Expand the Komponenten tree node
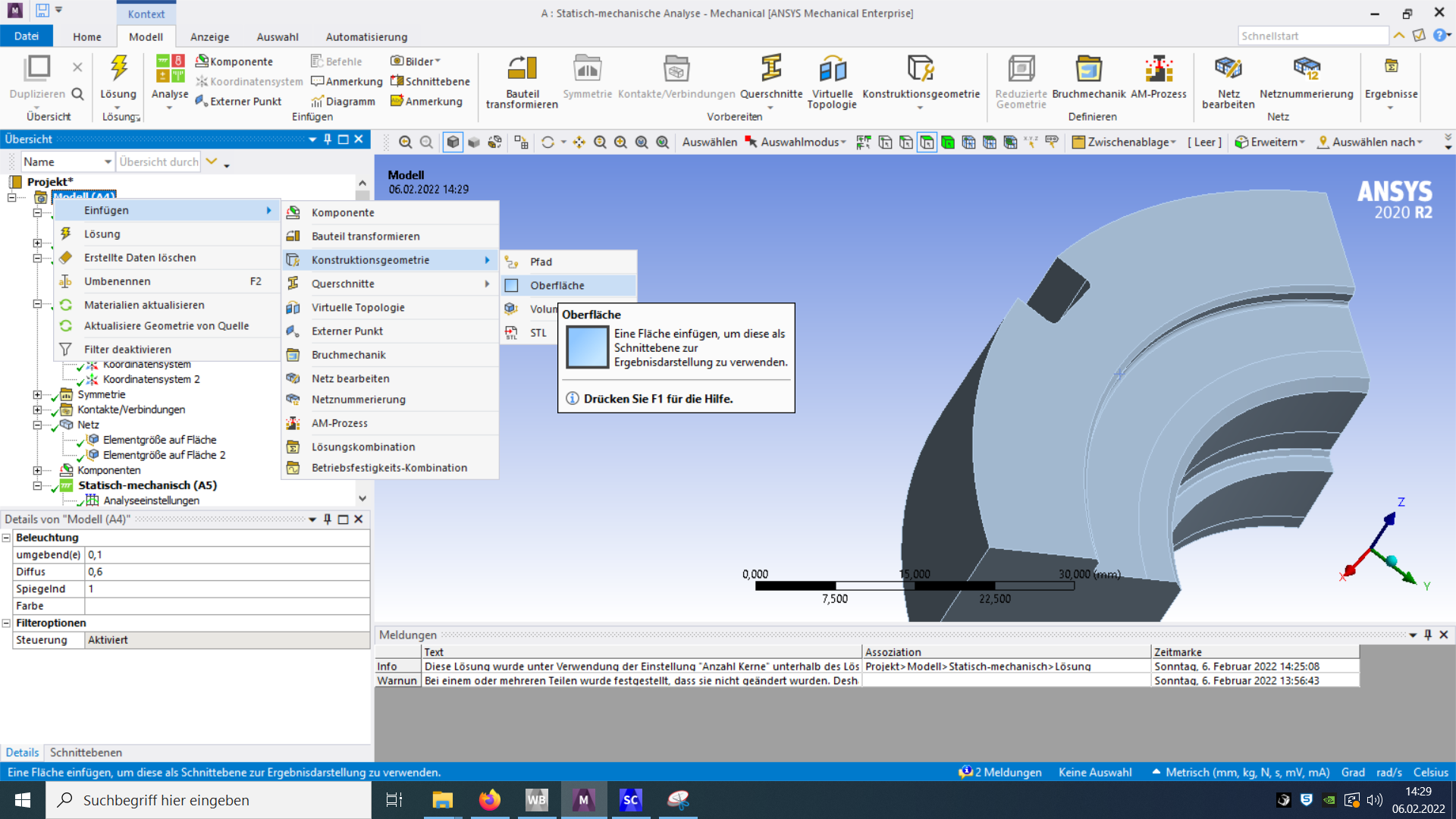Viewport: 1456px width, 819px height. pyautogui.click(x=36, y=470)
